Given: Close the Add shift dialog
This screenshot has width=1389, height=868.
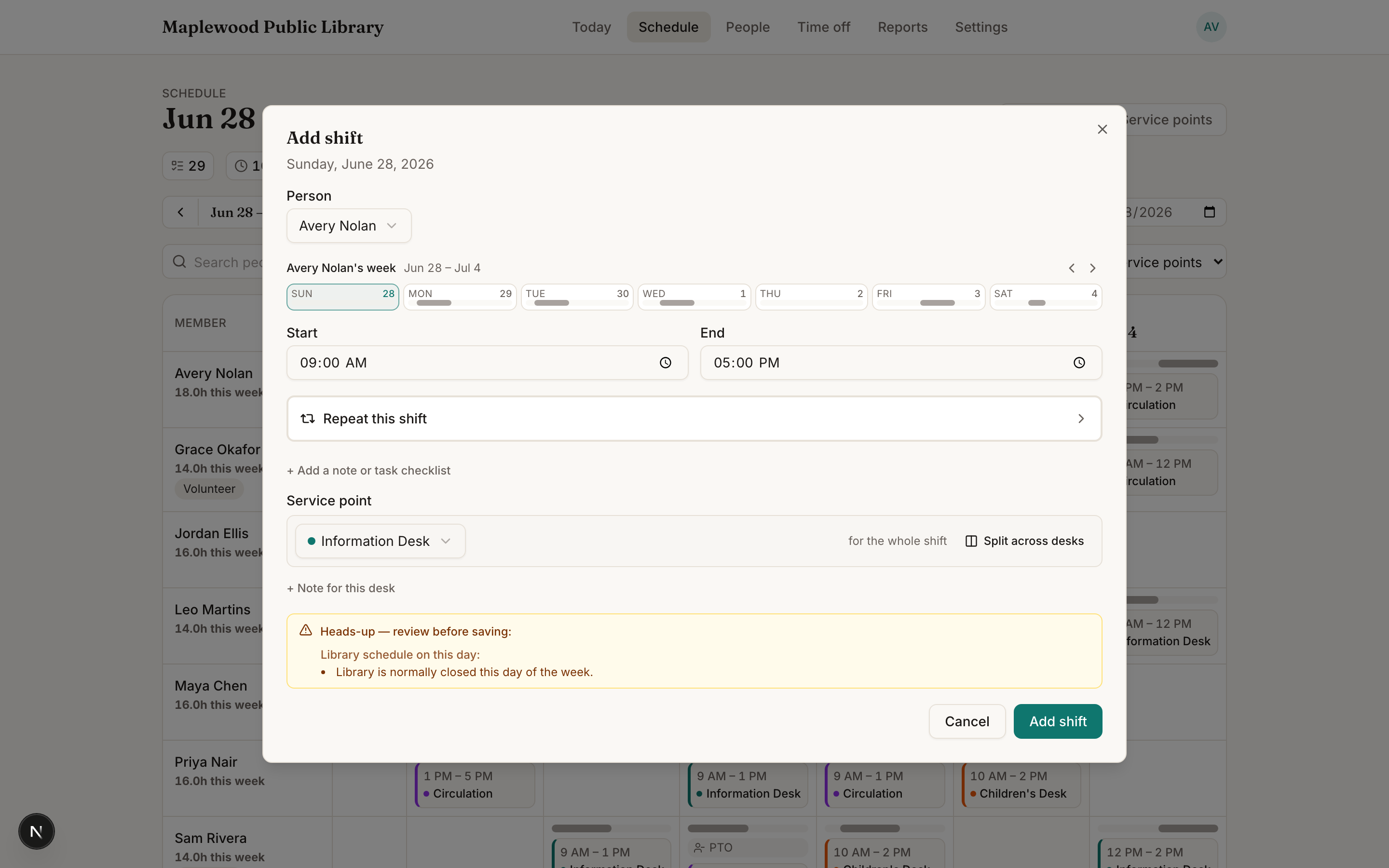Looking at the screenshot, I should (1102, 129).
